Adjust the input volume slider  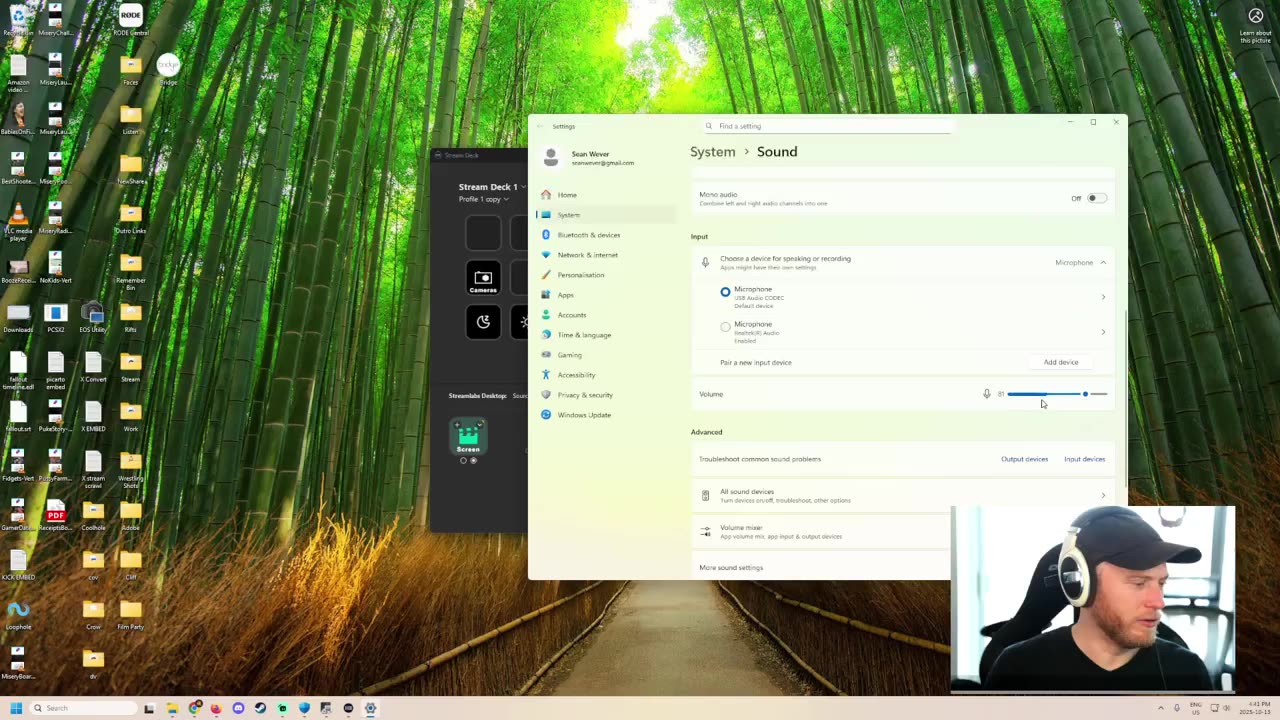tap(1057, 394)
